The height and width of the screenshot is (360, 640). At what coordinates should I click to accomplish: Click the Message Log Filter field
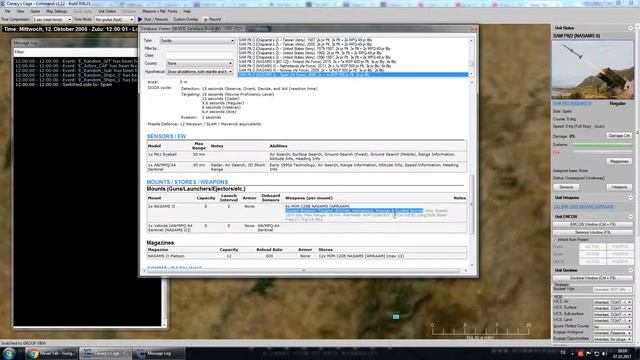75,52
